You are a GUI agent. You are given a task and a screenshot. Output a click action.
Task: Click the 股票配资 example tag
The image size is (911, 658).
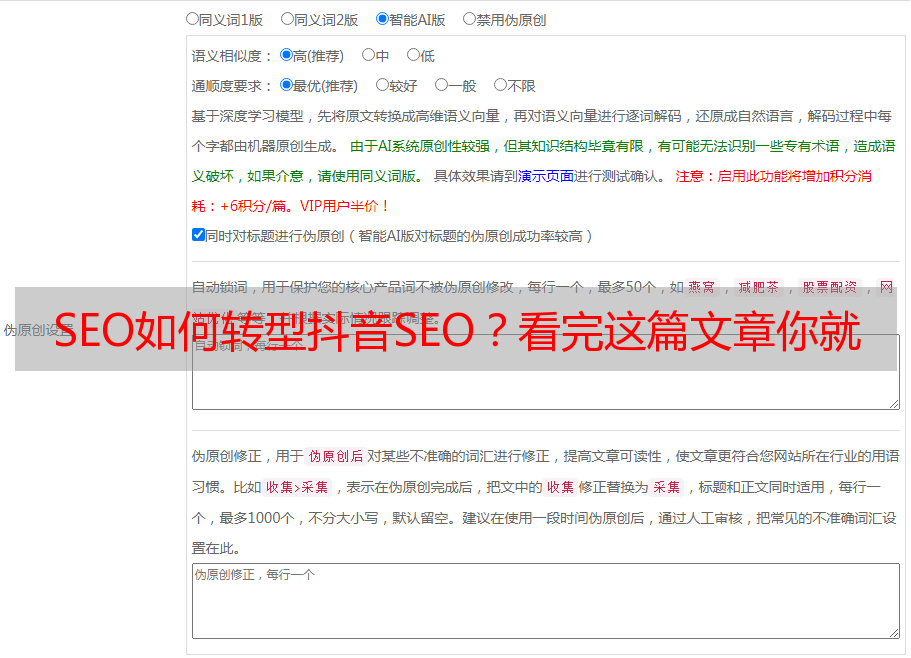coord(830,287)
